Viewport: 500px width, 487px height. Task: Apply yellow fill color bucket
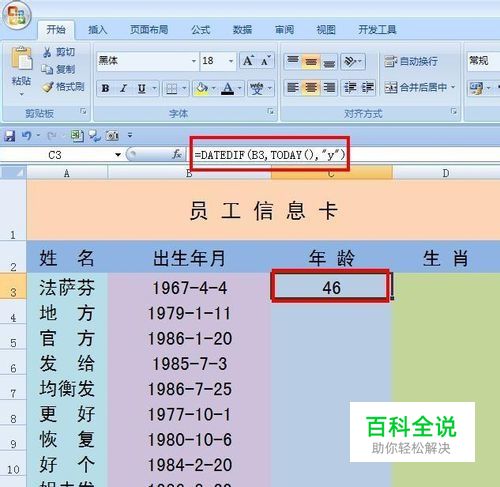point(201,89)
